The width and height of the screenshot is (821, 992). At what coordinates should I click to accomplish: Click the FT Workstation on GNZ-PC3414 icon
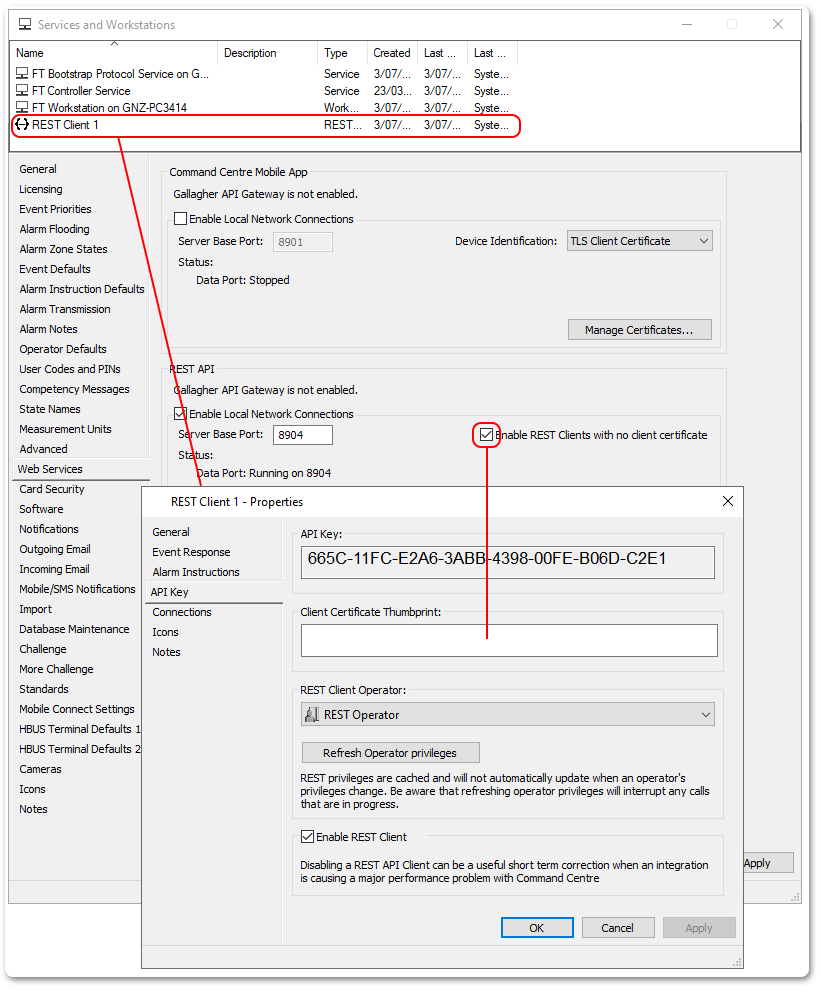[x=22, y=108]
